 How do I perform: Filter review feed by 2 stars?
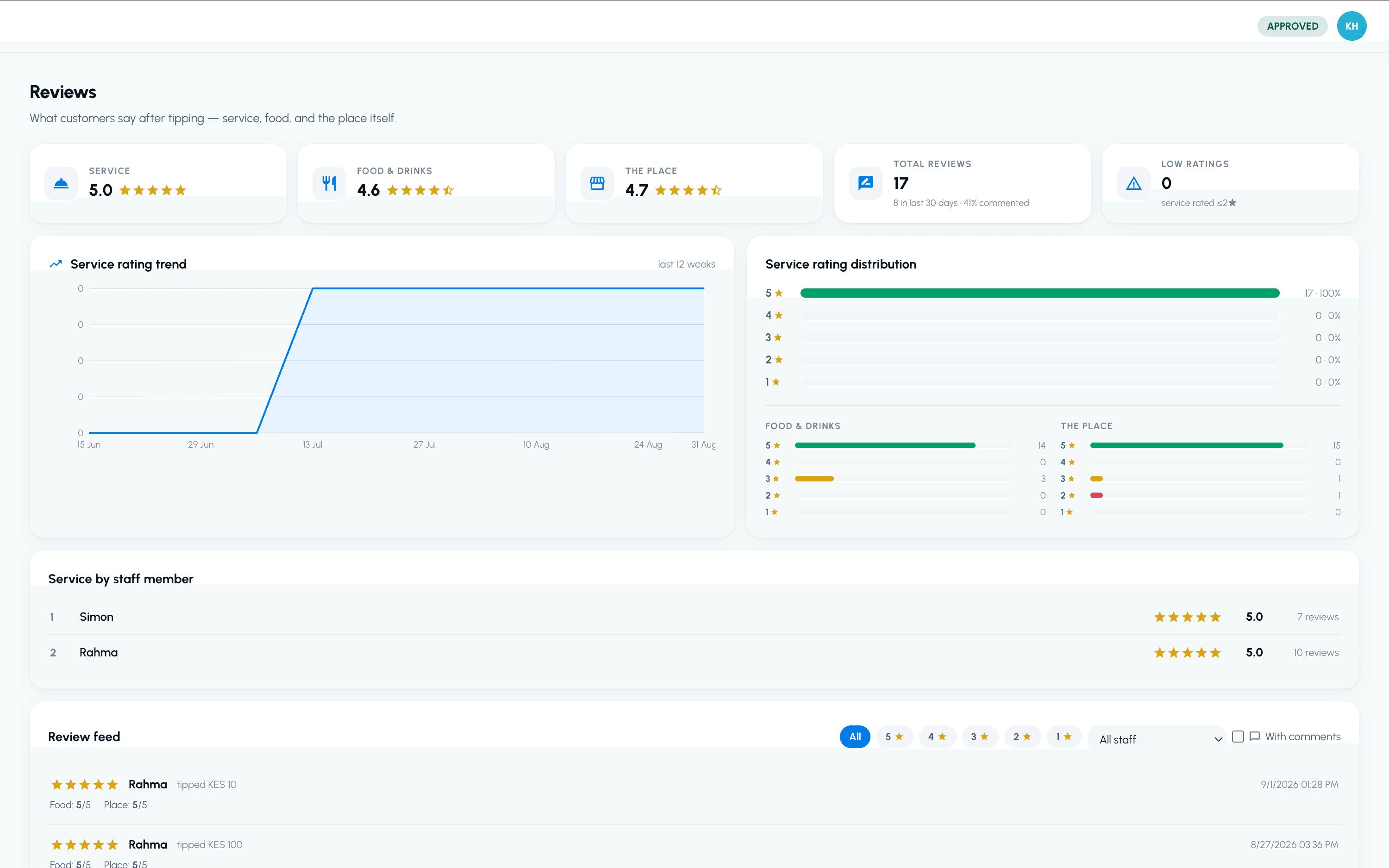point(1022,737)
